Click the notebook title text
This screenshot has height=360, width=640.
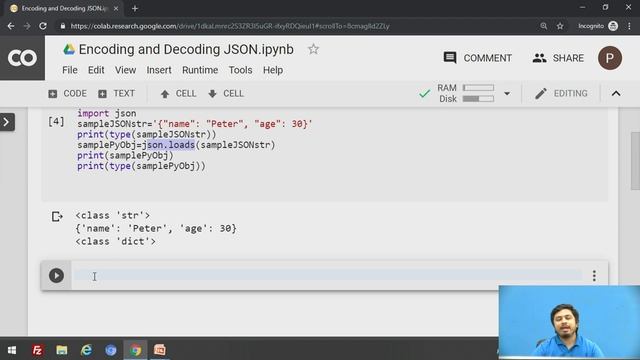point(186,49)
